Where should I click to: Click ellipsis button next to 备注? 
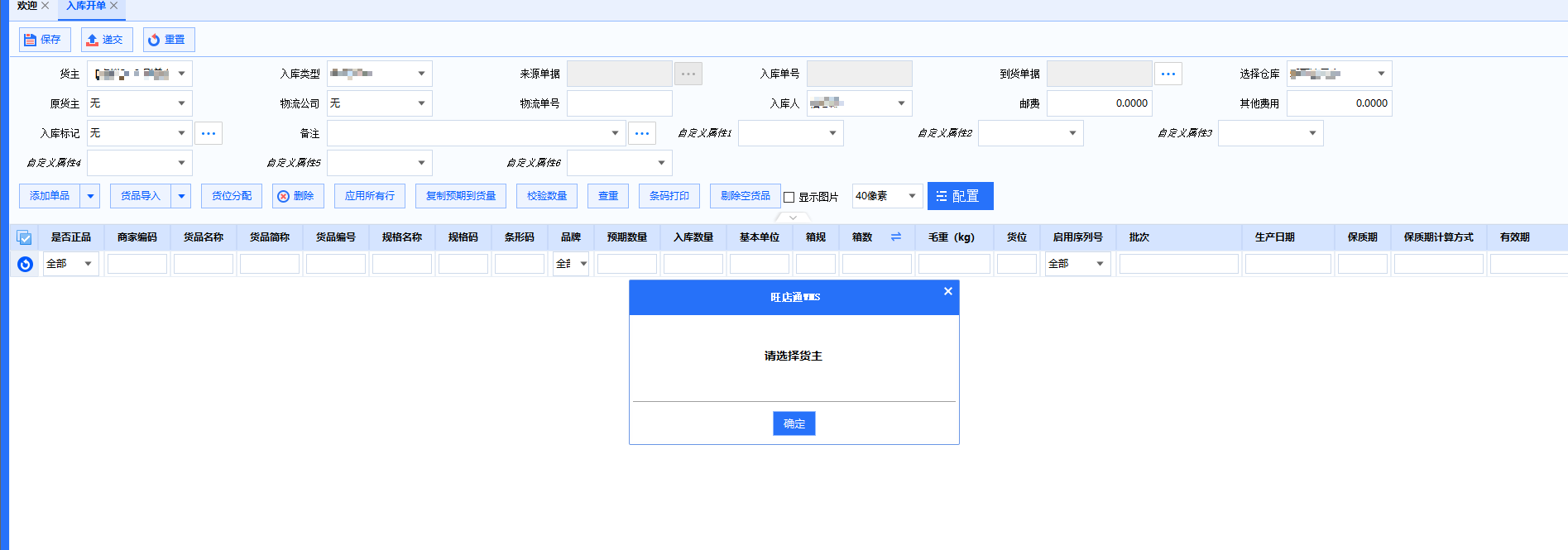(642, 133)
